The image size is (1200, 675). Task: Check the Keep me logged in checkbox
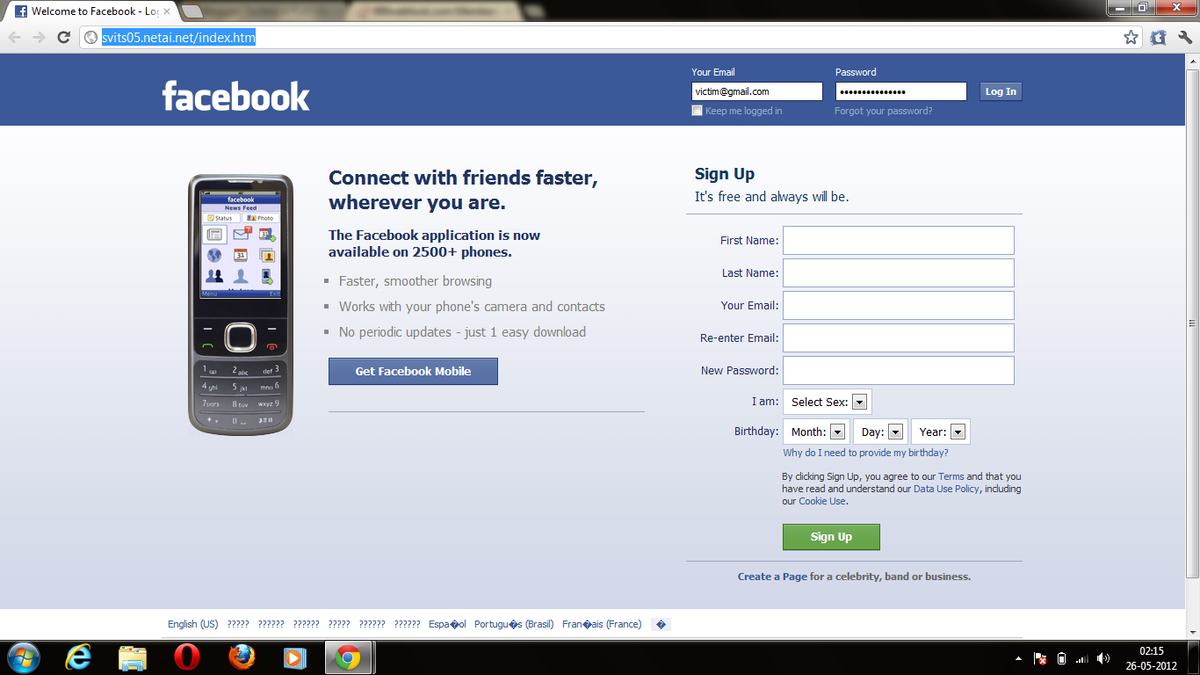click(697, 110)
